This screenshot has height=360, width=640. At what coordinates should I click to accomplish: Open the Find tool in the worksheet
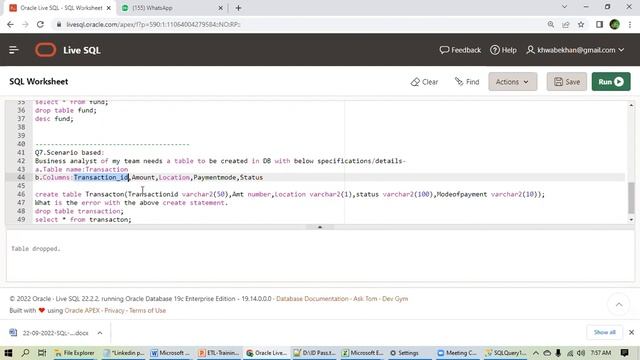[x=467, y=82]
